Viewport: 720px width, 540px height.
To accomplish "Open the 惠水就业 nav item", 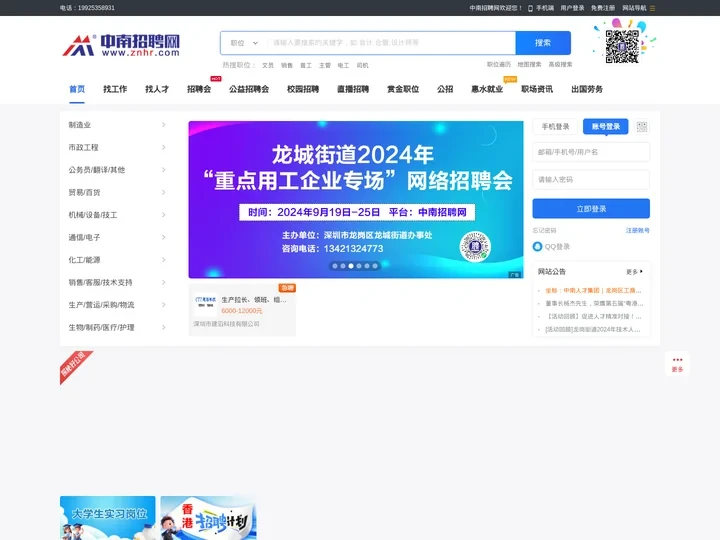I will 487,89.
